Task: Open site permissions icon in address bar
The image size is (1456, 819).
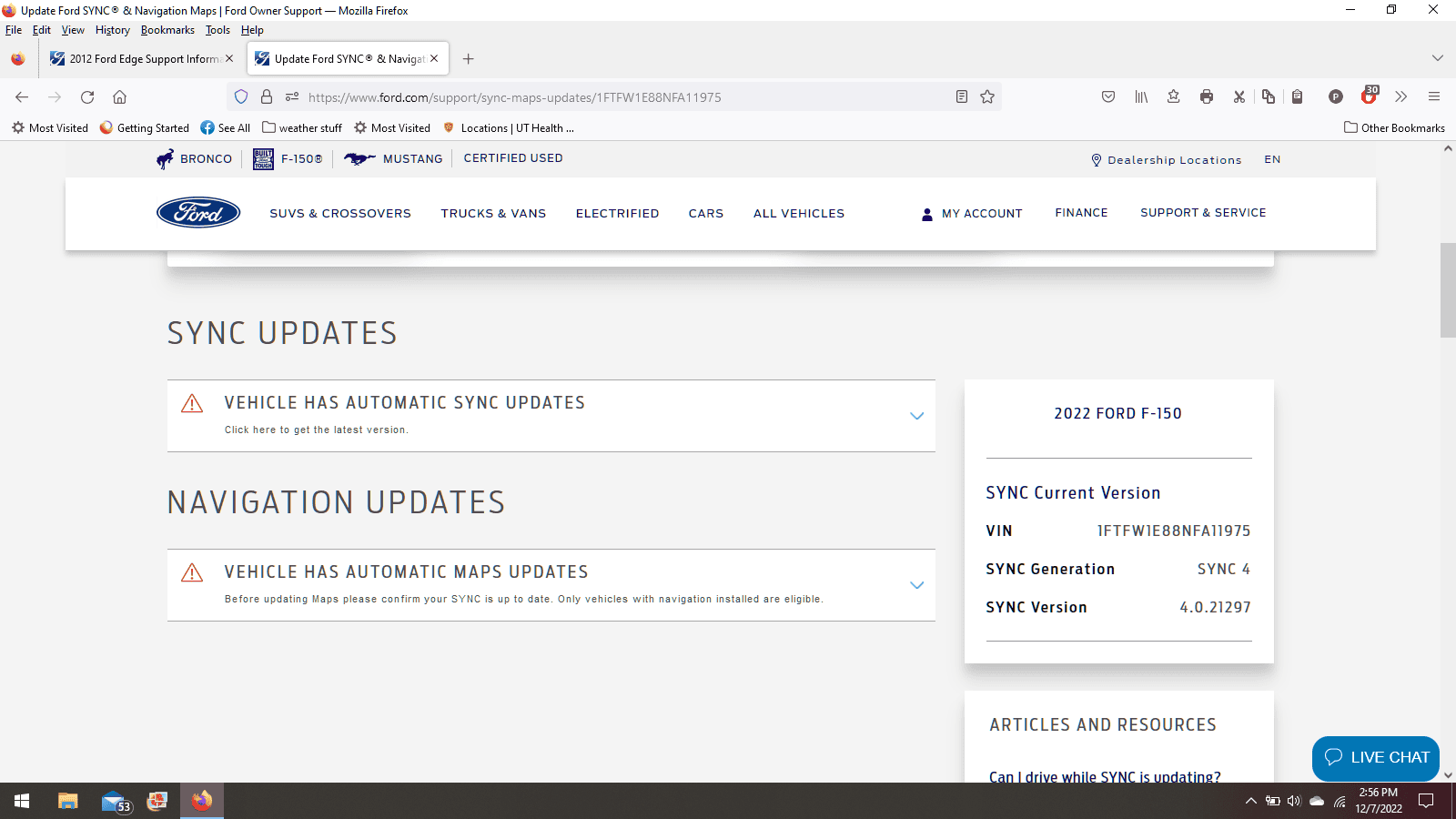Action: 292,97
